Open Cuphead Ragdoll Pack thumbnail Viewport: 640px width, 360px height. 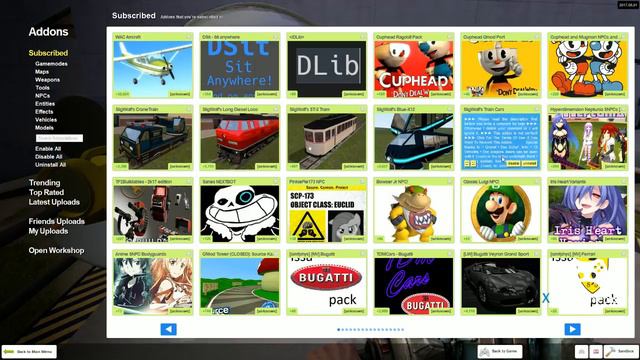(x=413, y=69)
